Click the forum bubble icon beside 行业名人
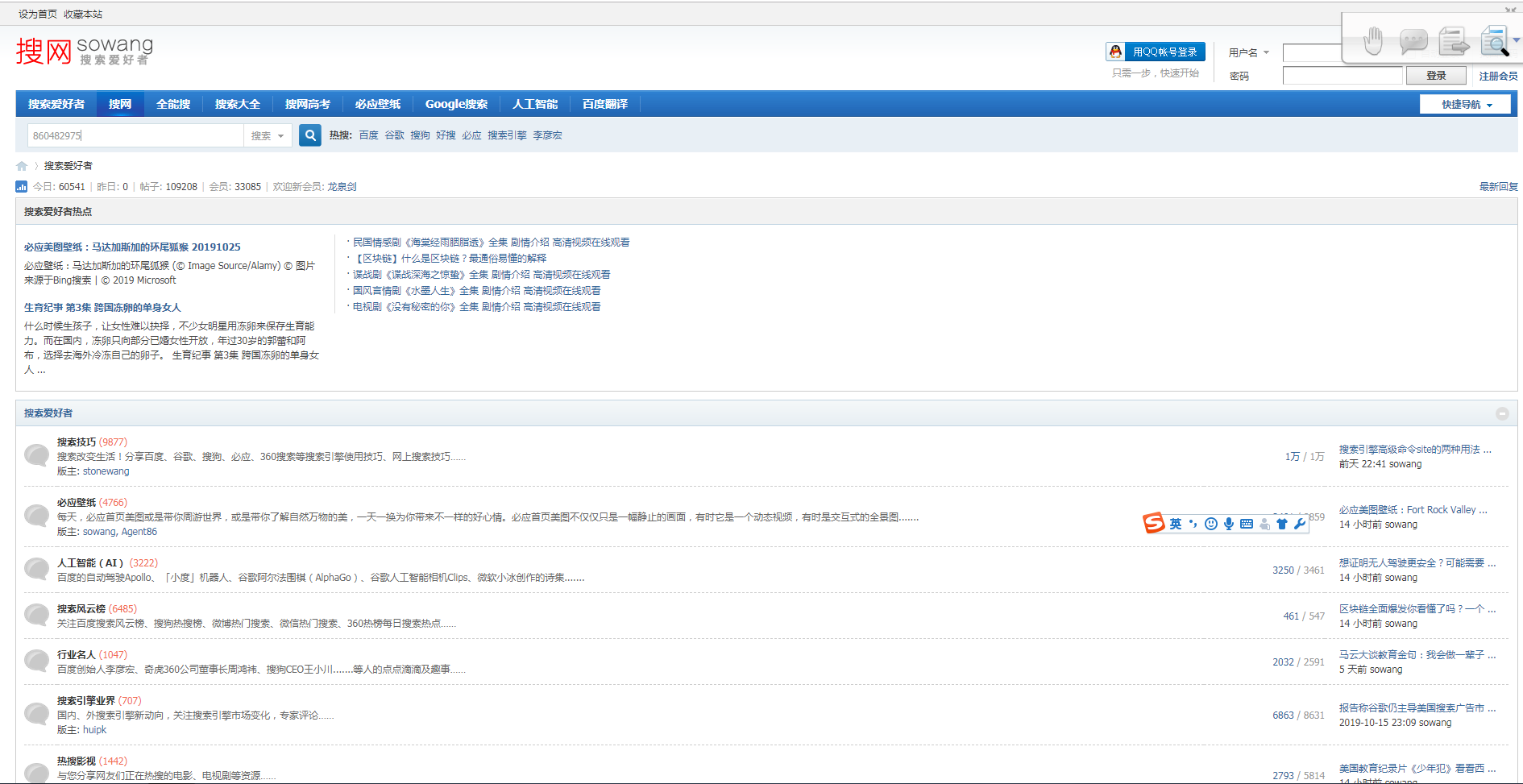 pyautogui.click(x=36, y=661)
